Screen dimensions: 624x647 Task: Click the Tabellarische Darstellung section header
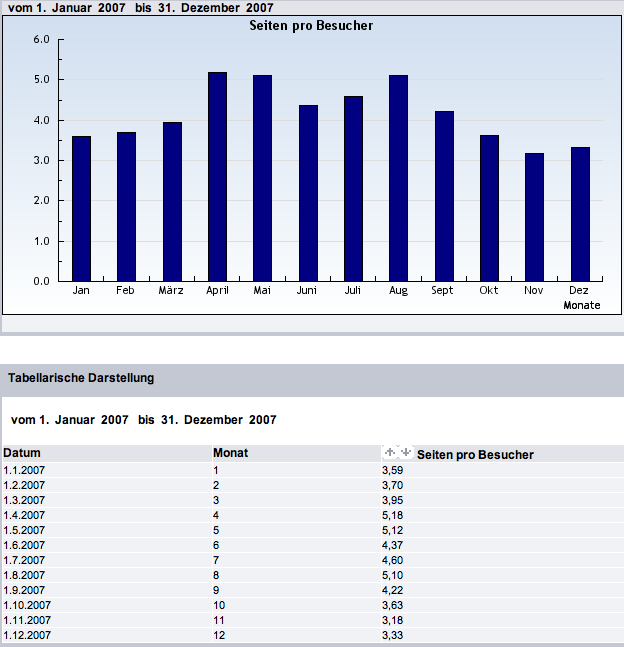(x=80, y=378)
